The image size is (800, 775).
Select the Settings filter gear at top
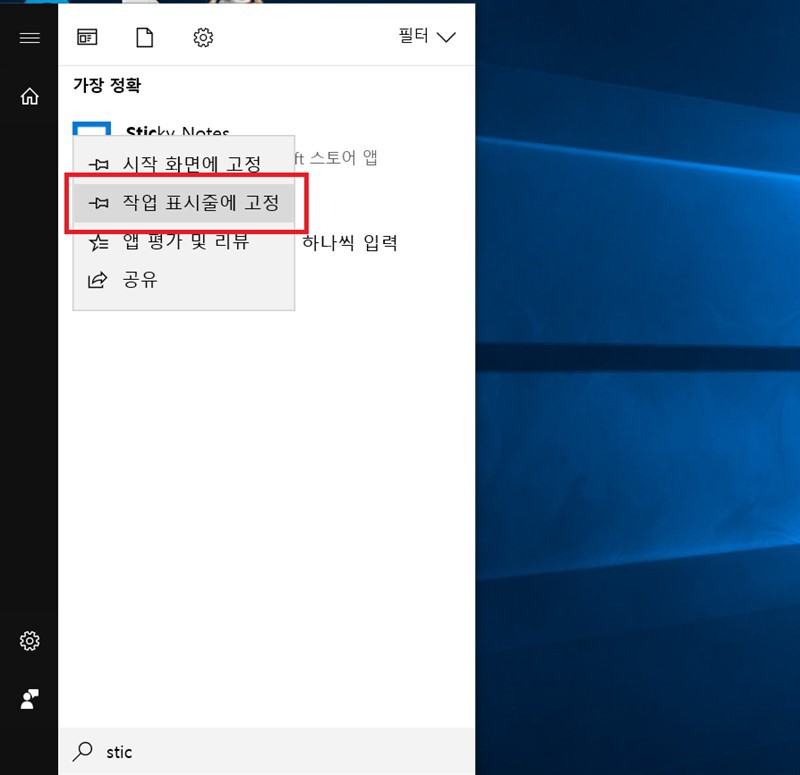tap(203, 38)
